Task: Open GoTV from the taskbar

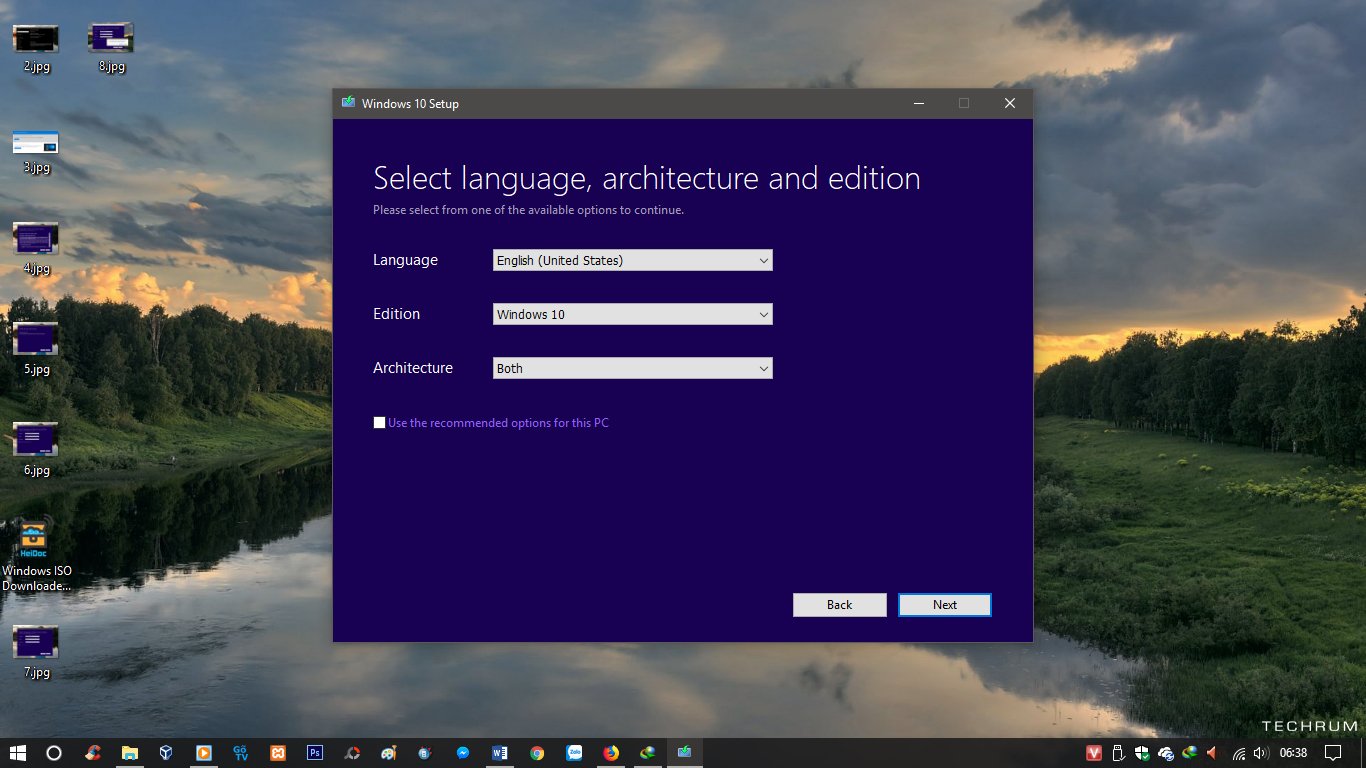Action: 240,753
